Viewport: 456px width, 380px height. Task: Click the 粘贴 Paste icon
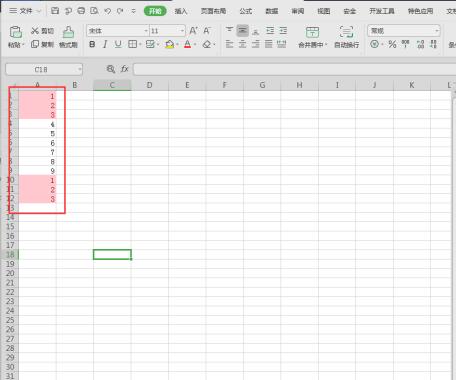tap(16, 32)
